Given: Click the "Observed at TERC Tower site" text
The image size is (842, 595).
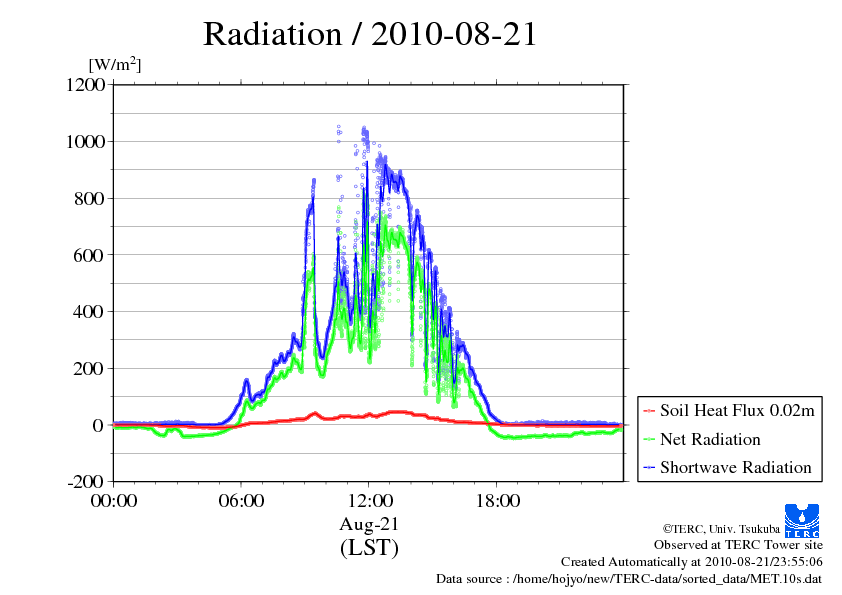Looking at the screenshot, I should click(738, 545).
